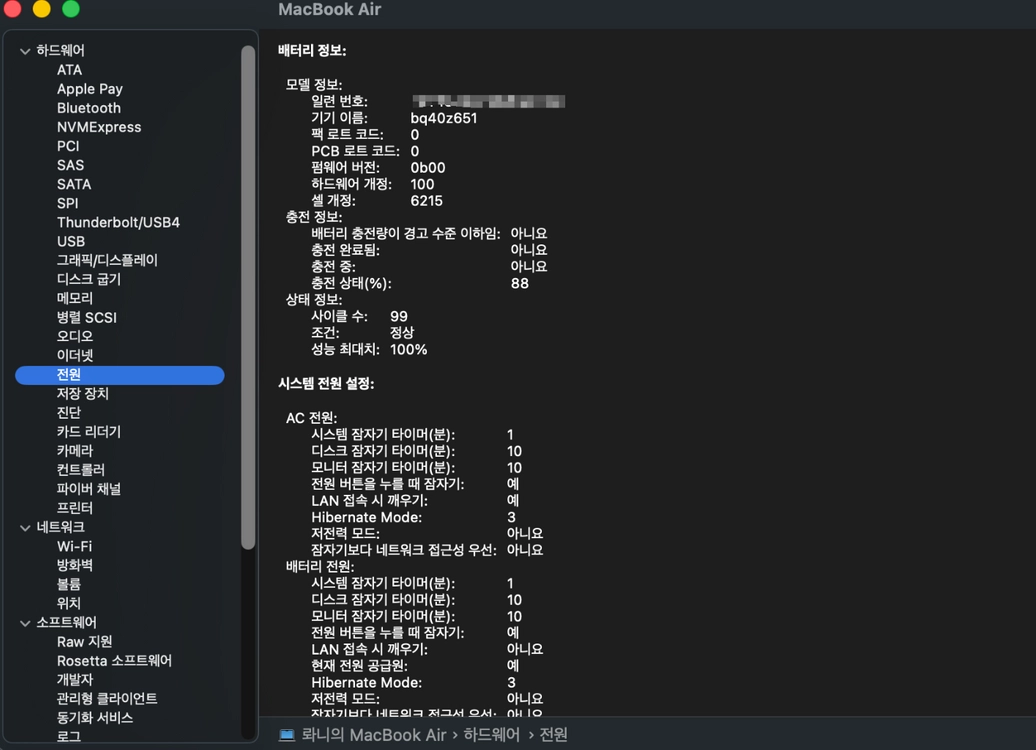Select 관리형 클라이언트 in sidebar
Image resolution: width=1036 pixels, height=750 pixels.
pos(107,699)
